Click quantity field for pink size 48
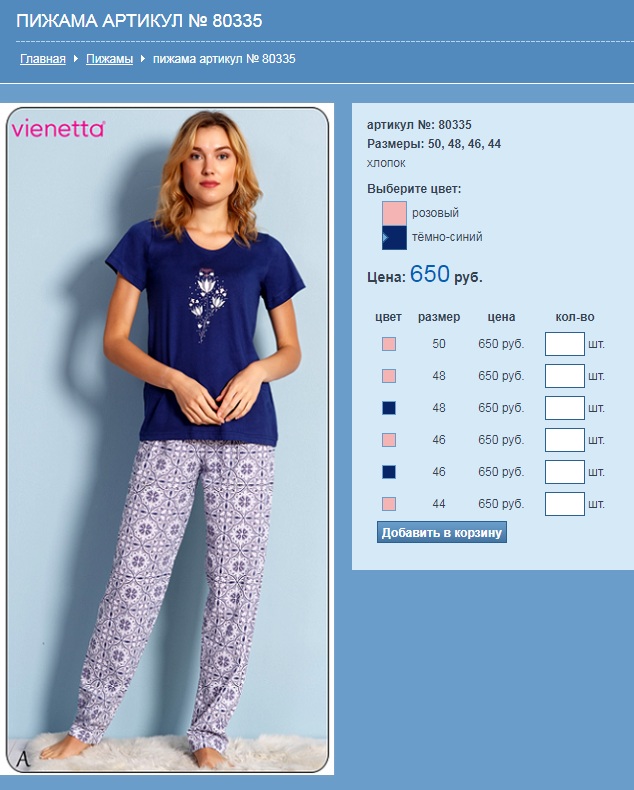Screen dimensions: 634x790 pyautogui.click(x=564, y=376)
